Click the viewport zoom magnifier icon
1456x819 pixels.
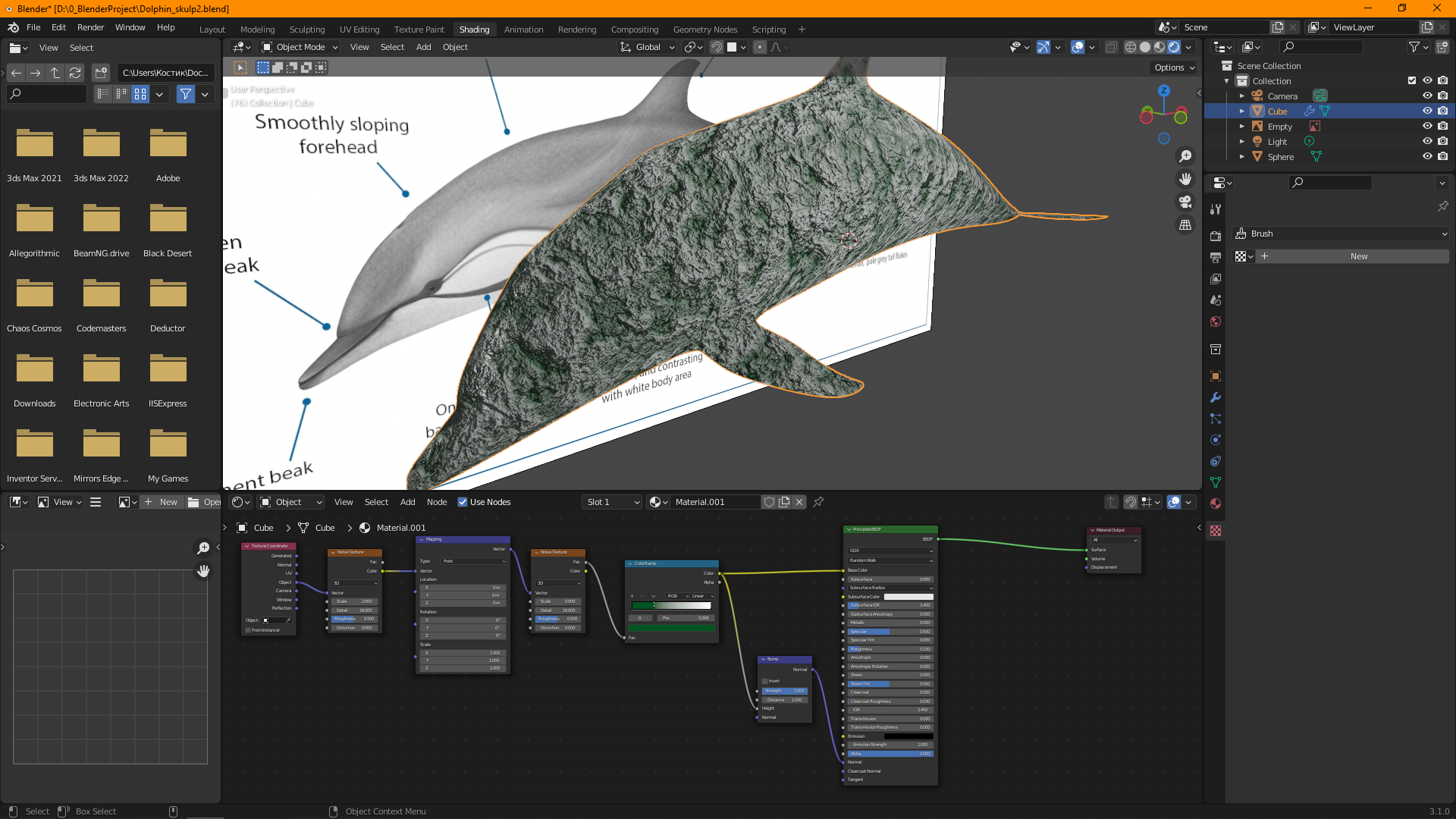[x=1185, y=156]
